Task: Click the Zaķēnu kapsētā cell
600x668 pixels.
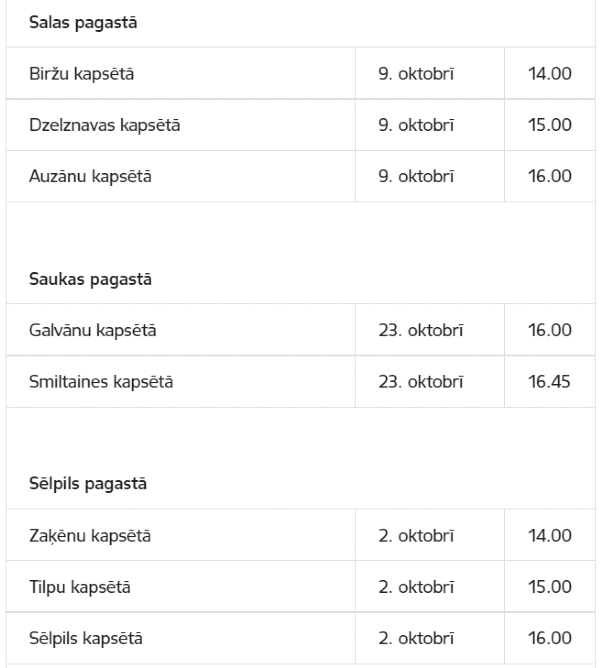Action: click(x=181, y=535)
